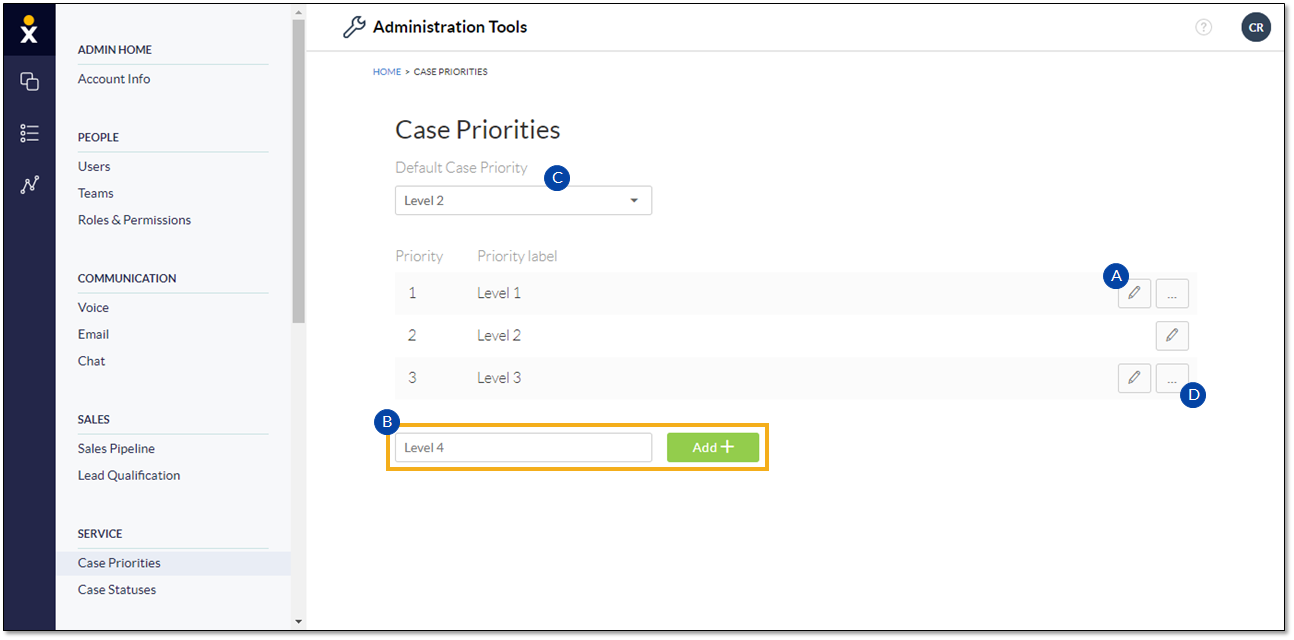Open the analytics graph sidebar icon
The width and height of the screenshot is (1294, 640).
(29, 184)
